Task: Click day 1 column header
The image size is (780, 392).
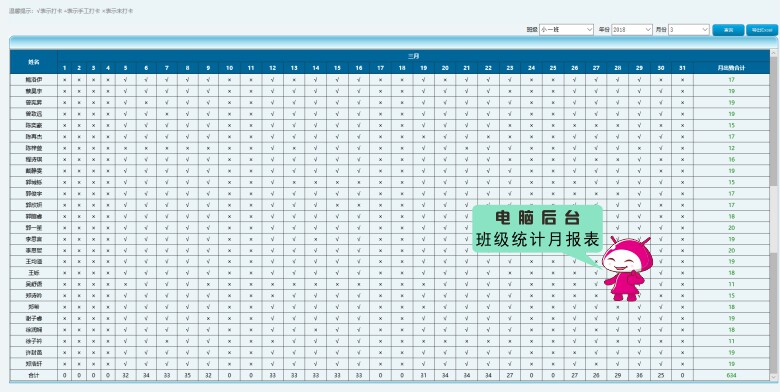Action: pyautogui.click(x=65, y=68)
